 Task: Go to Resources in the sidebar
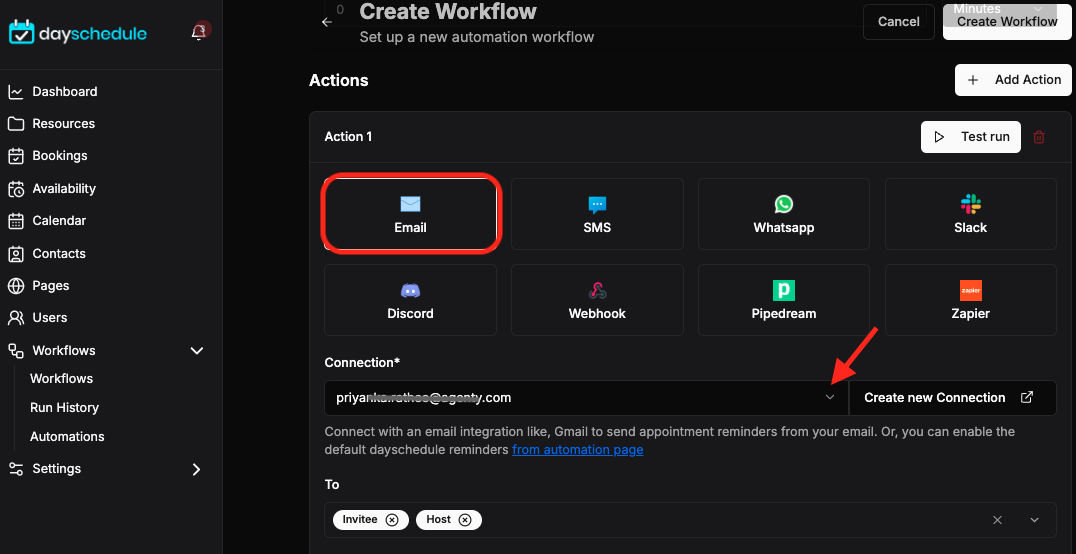63,124
